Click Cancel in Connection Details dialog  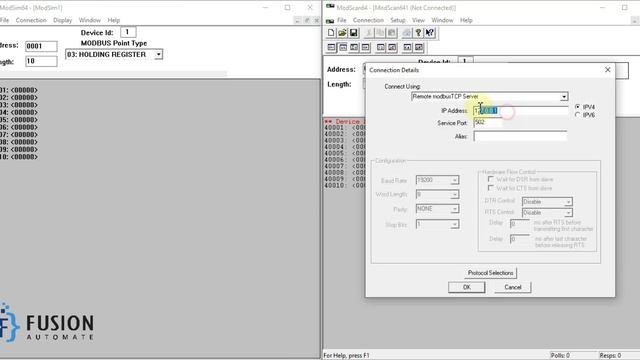pyautogui.click(x=513, y=287)
